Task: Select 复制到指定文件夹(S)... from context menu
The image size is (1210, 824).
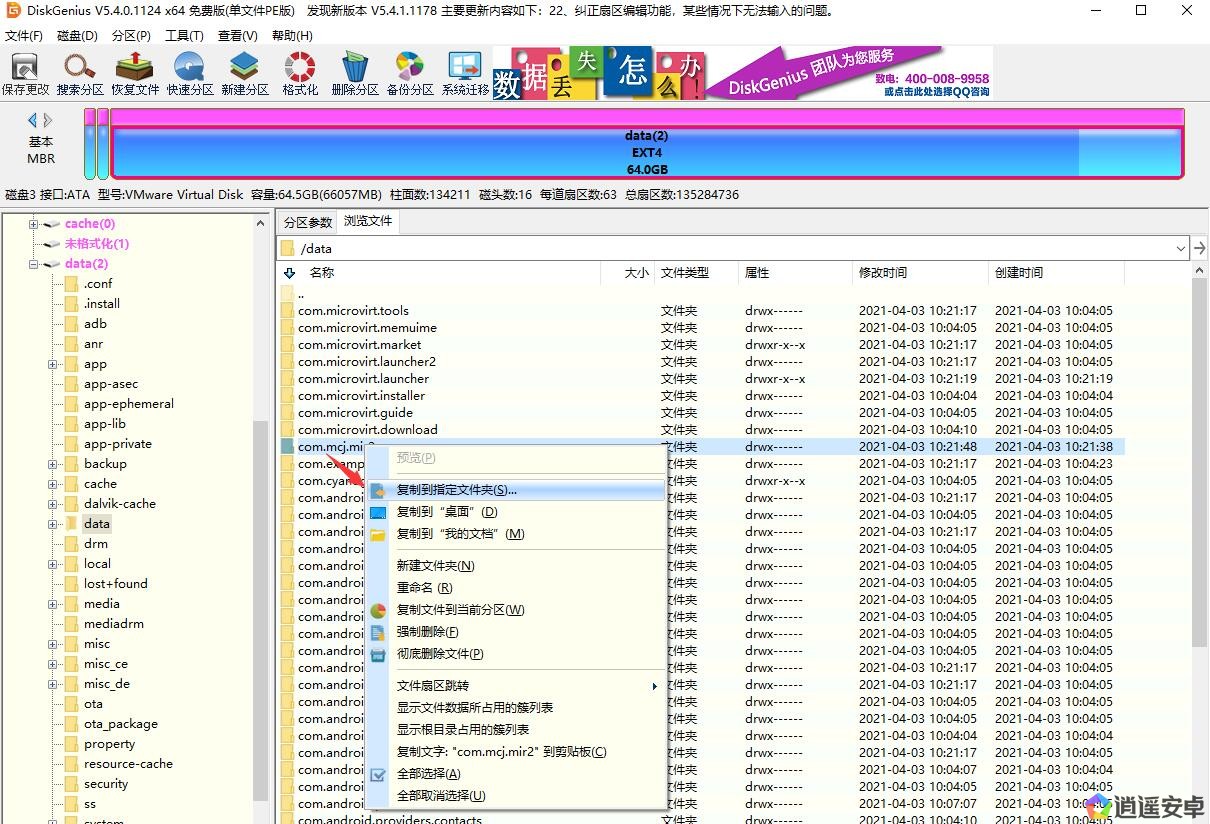Action: (x=456, y=490)
